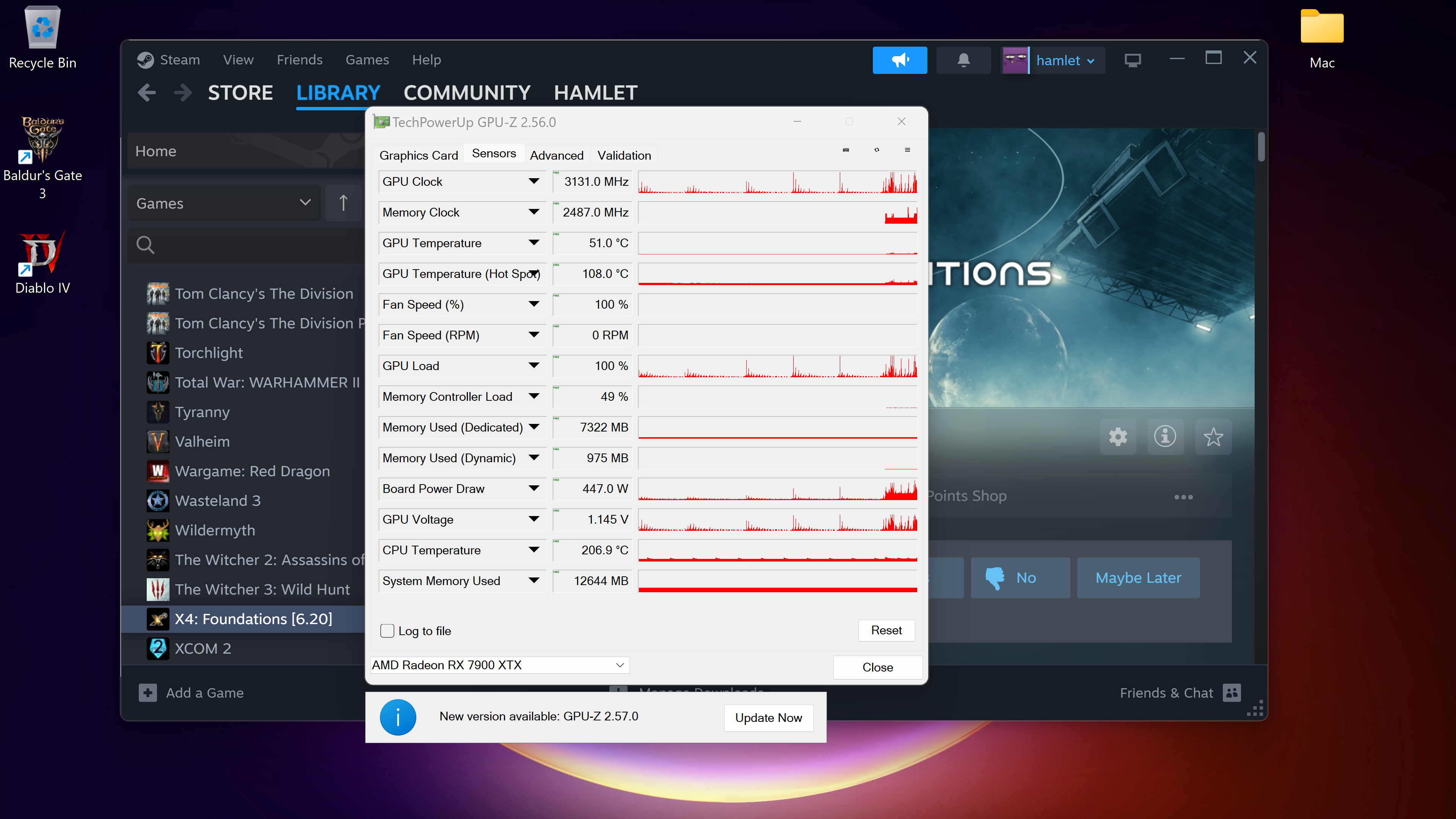Click the No thumbs-down button
The height and width of the screenshot is (819, 1456).
[x=1020, y=577]
